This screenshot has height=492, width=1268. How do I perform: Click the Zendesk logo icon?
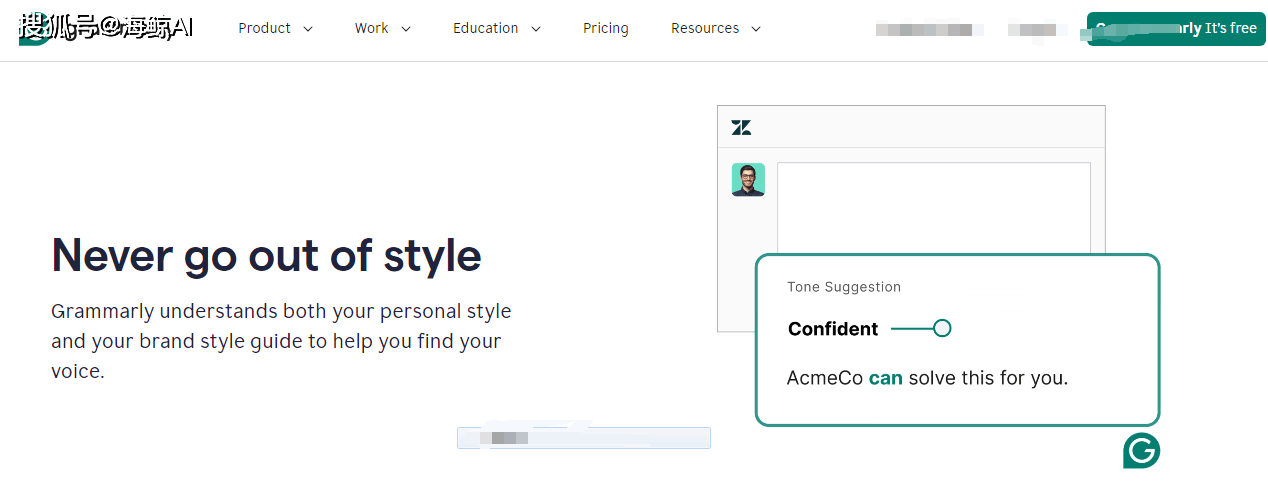click(741, 127)
